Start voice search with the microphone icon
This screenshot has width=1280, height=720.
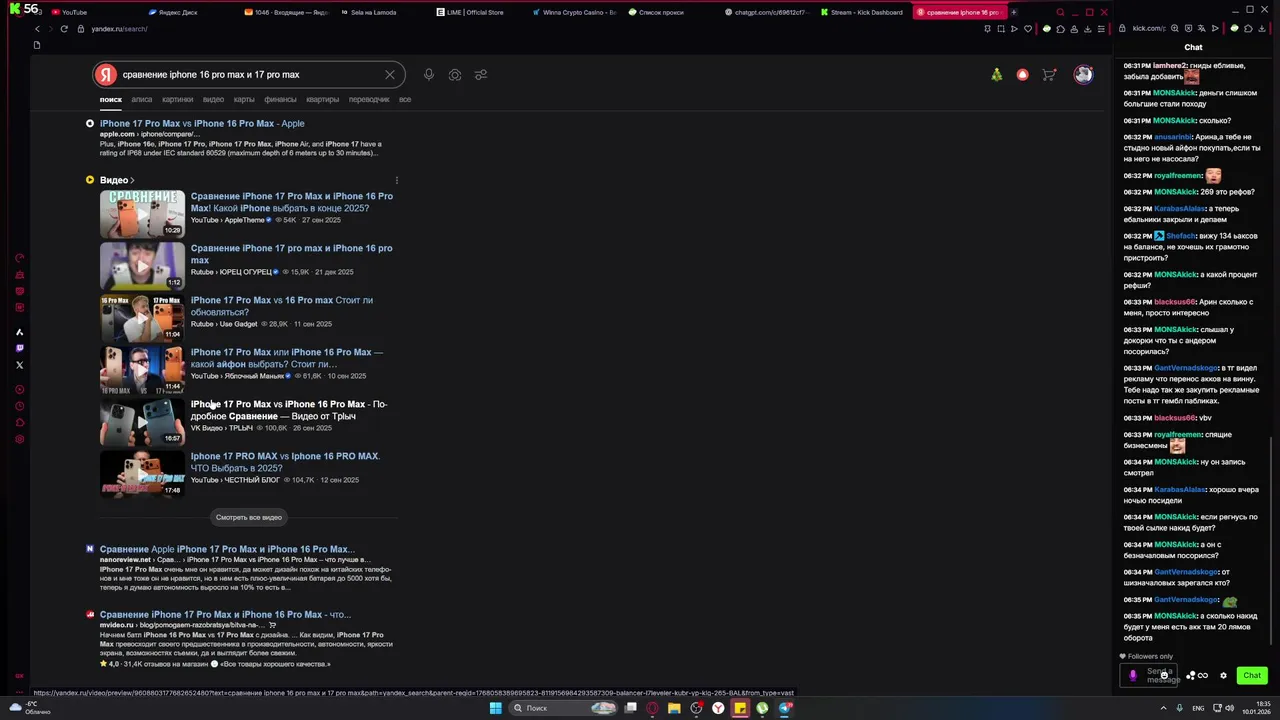tap(428, 75)
